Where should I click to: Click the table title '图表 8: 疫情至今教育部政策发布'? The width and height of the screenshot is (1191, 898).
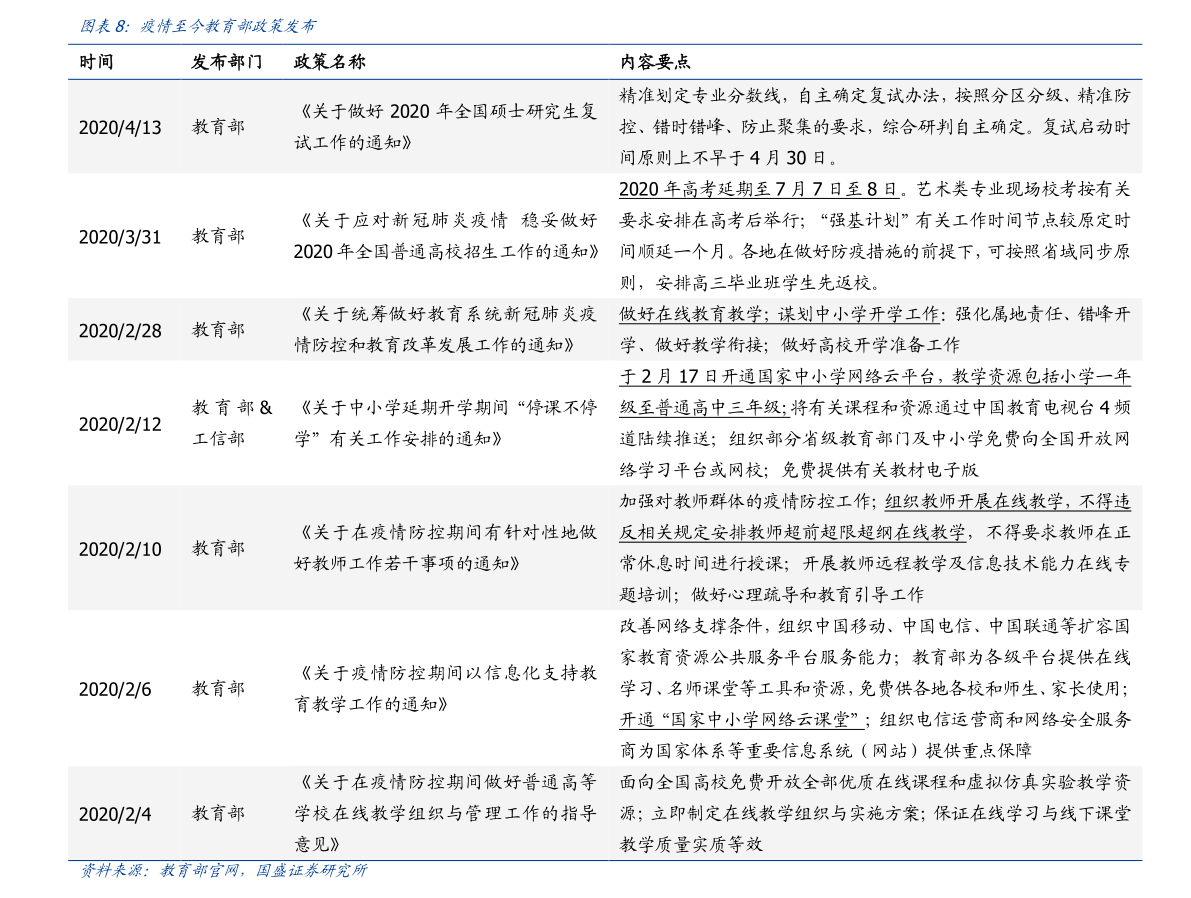tap(197, 26)
